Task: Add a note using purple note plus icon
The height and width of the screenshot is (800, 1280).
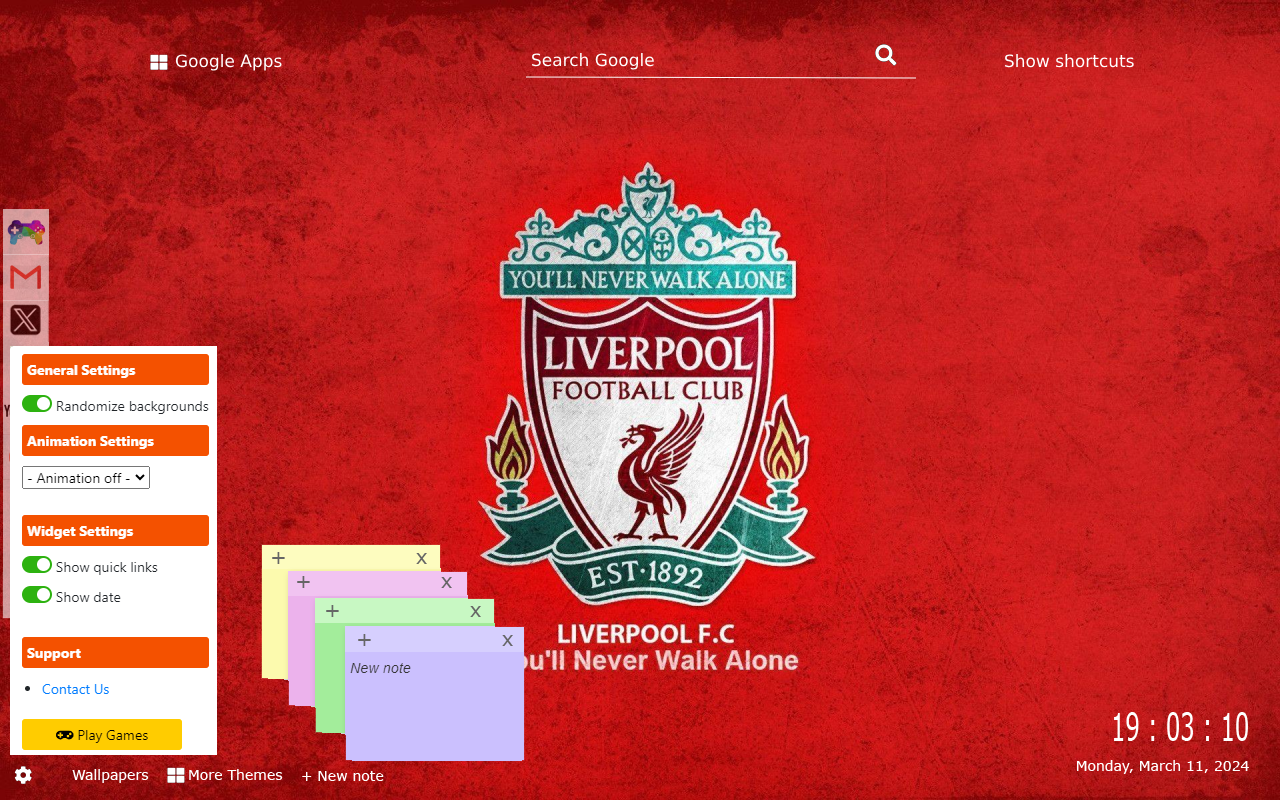Action: tap(364, 640)
